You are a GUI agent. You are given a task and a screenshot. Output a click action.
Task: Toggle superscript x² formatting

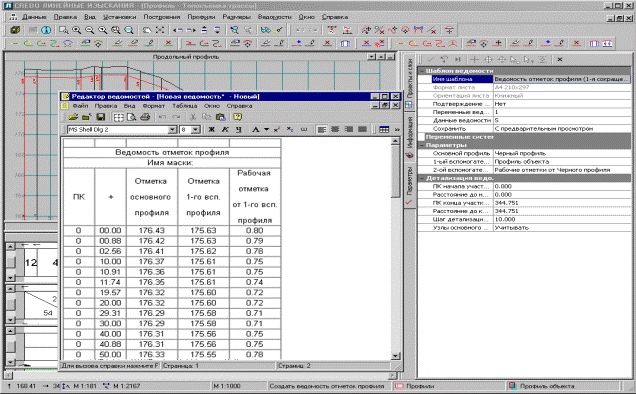pyautogui.click(x=277, y=129)
